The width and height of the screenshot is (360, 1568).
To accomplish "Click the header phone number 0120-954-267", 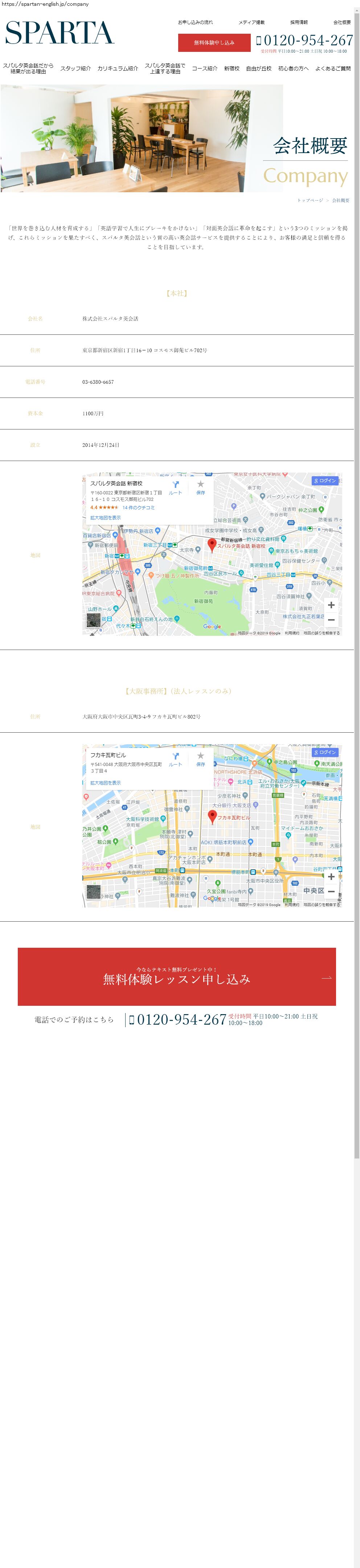I will 308,40.
